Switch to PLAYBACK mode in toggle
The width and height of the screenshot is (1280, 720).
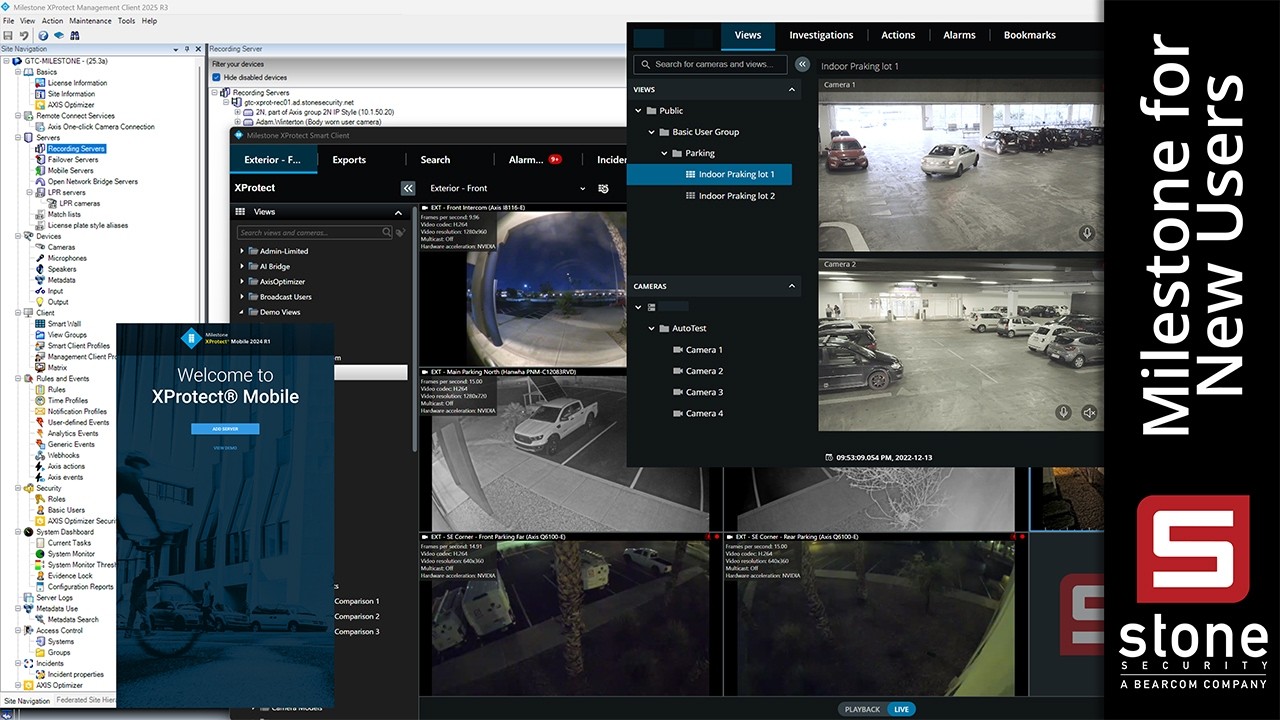pos(862,709)
